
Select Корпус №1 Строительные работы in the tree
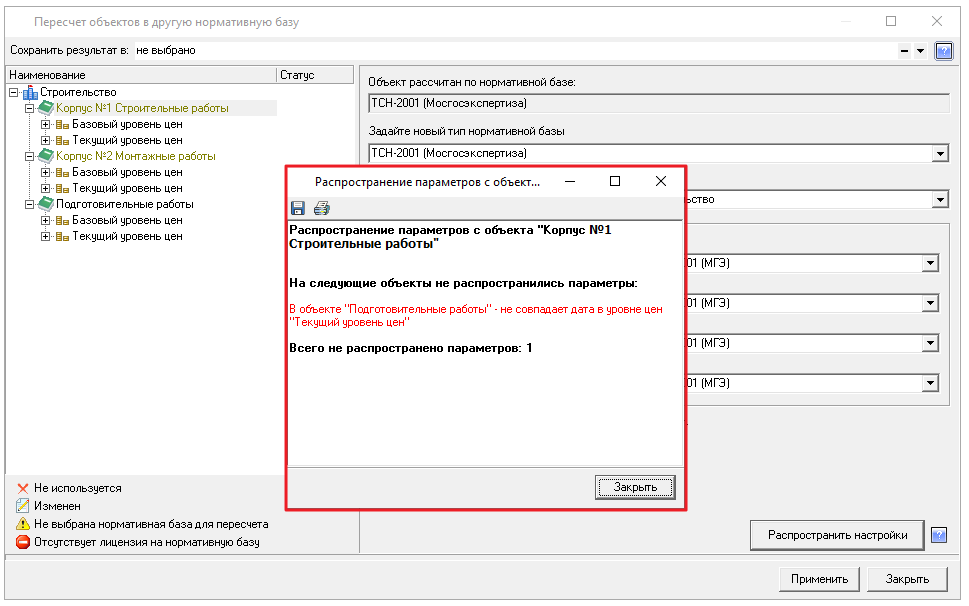(x=142, y=108)
